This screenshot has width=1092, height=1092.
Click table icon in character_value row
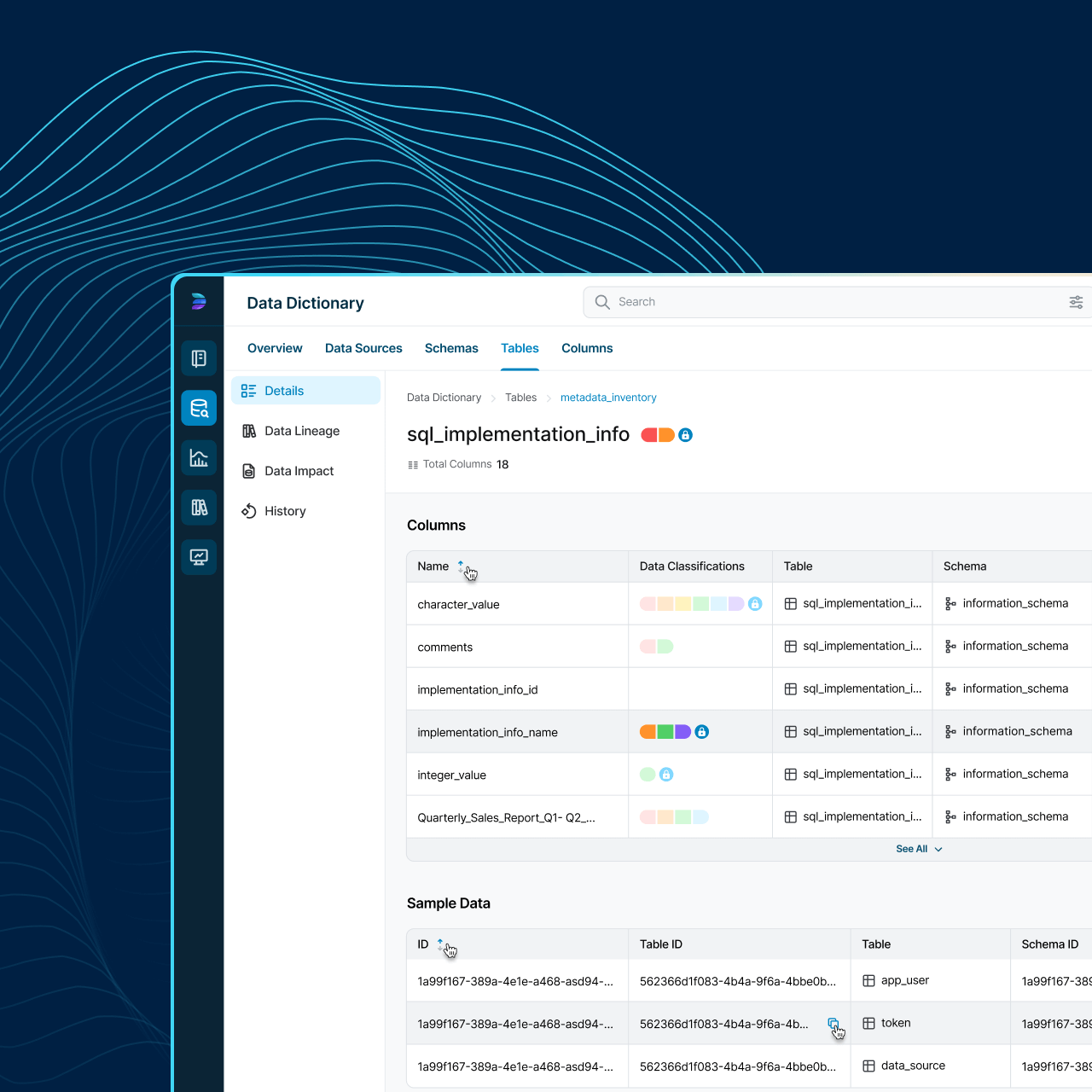tap(791, 604)
